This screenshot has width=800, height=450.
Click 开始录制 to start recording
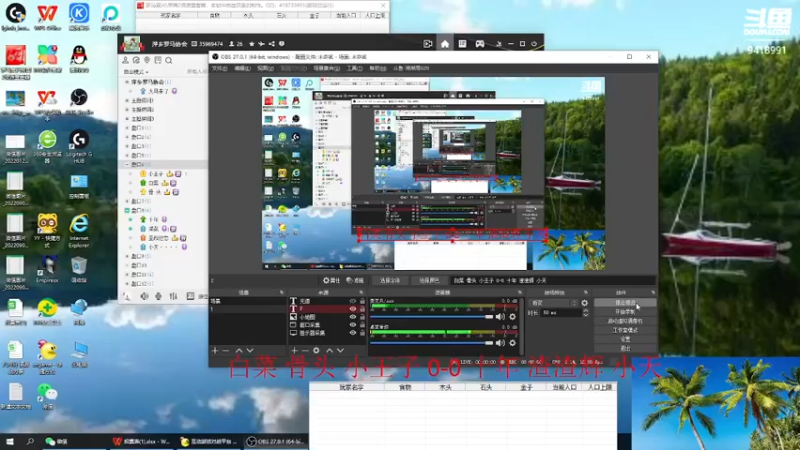pos(625,312)
